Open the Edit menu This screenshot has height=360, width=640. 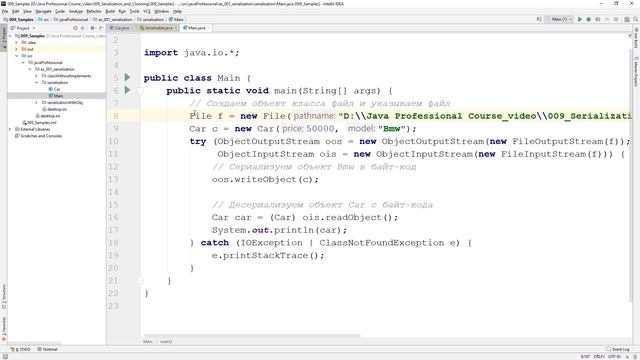[16, 11]
